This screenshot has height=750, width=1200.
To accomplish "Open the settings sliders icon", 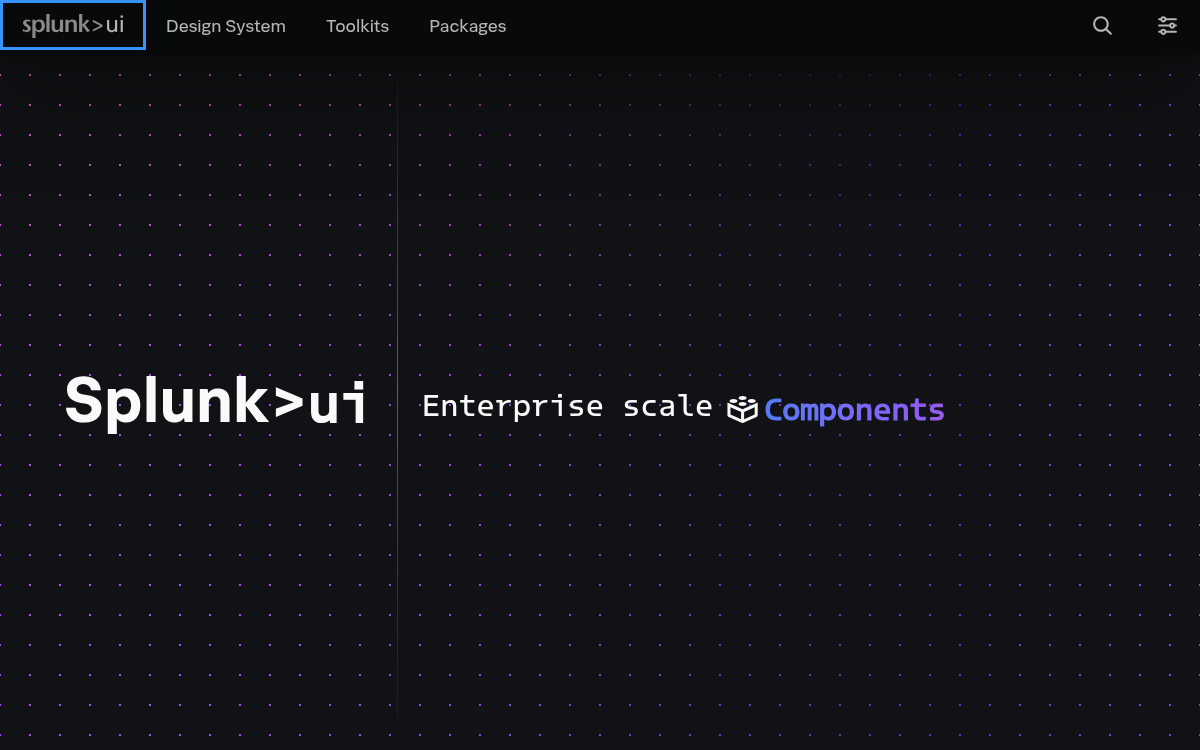I will [1167, 26].
